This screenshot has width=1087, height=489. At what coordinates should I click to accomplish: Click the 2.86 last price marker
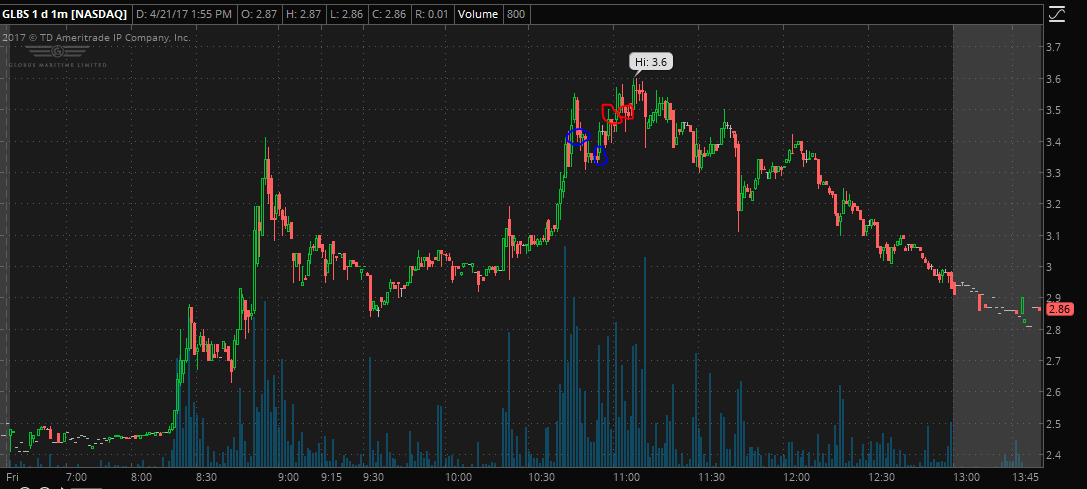click(x=1061, y=309)
